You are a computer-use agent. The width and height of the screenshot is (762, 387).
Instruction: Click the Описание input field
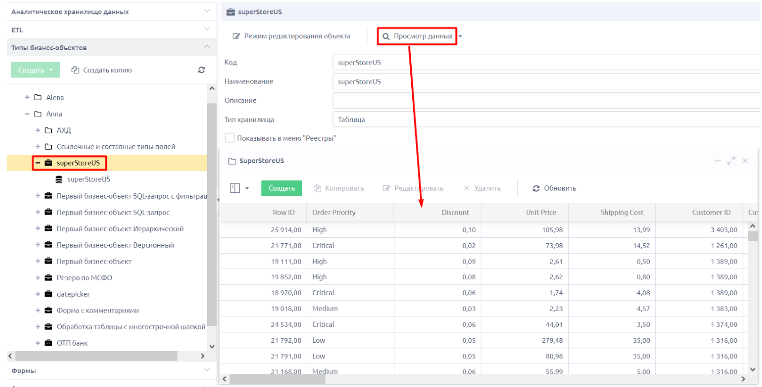point(547,100)
